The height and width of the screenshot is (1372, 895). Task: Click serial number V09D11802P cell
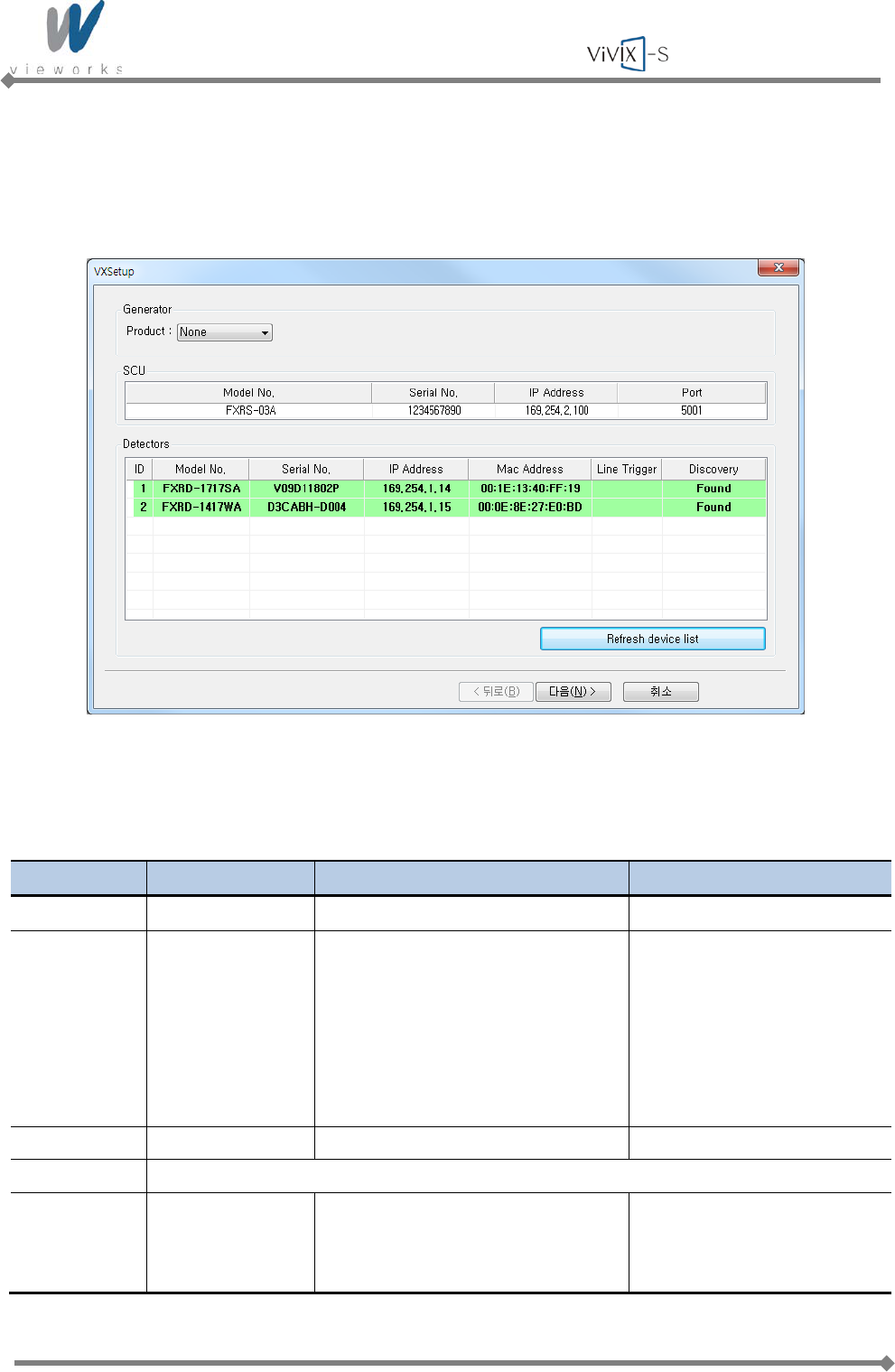306,489
